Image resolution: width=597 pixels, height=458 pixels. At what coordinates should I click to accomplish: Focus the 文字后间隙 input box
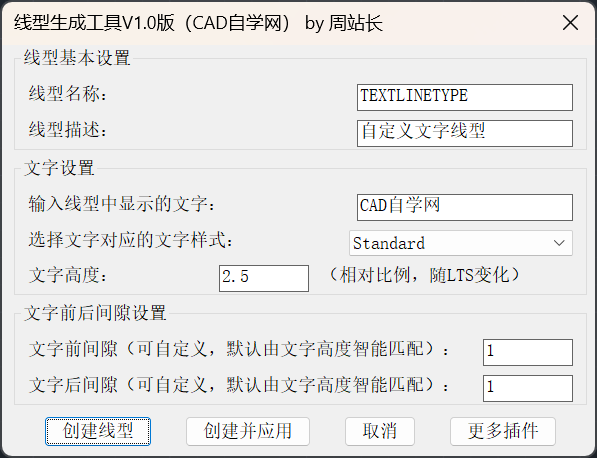tap(528, 388)
